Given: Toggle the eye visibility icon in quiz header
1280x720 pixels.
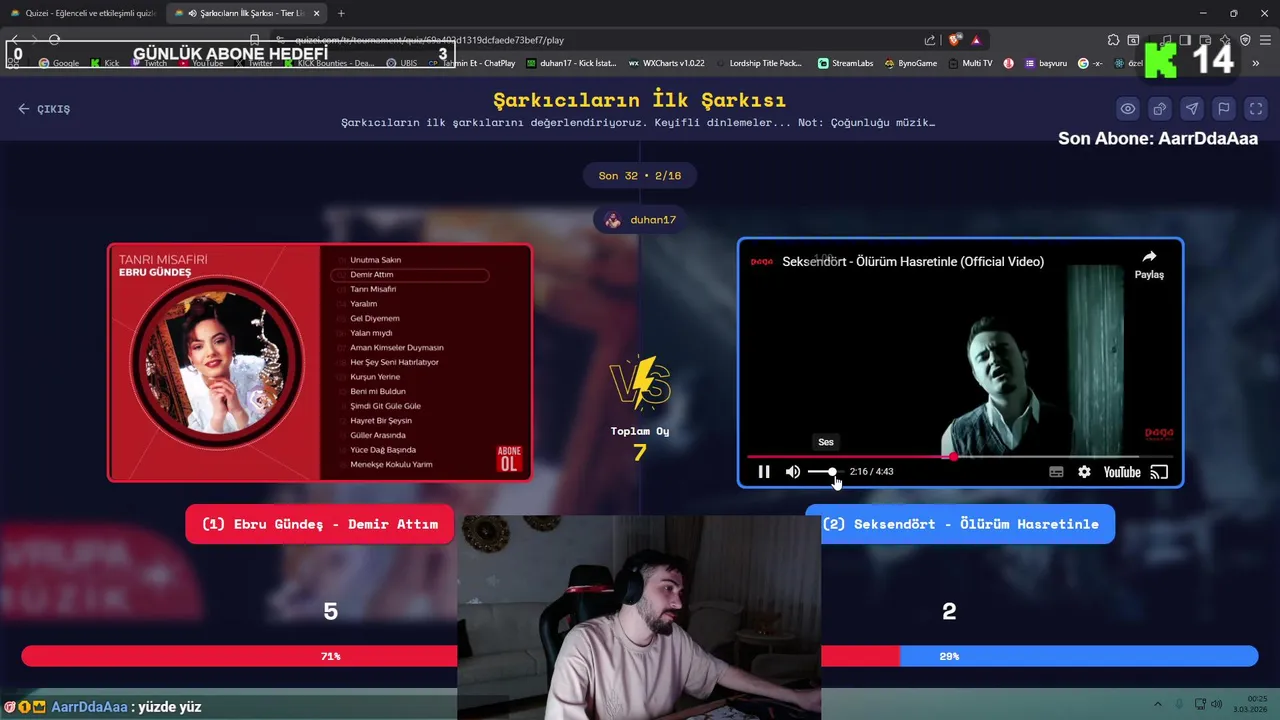Looking at the screenshot, I should point(1128,109).
